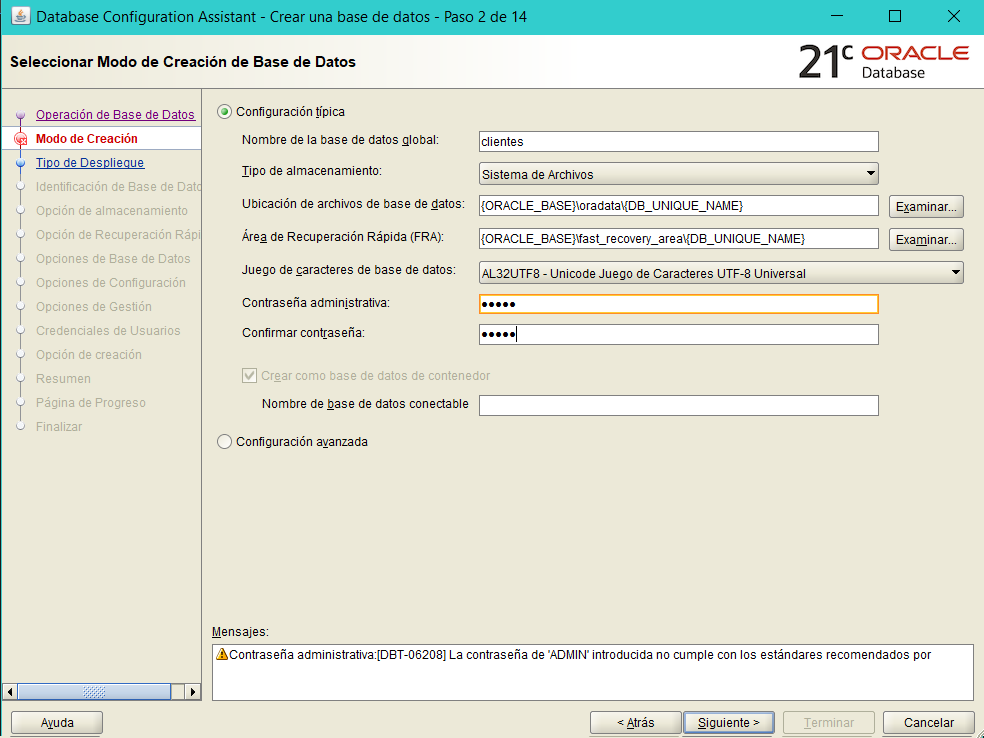Focus the Confirmar contraseña field
Image resolution: width=984 pixels, height=738 pixels.
(x=678, y=334)
